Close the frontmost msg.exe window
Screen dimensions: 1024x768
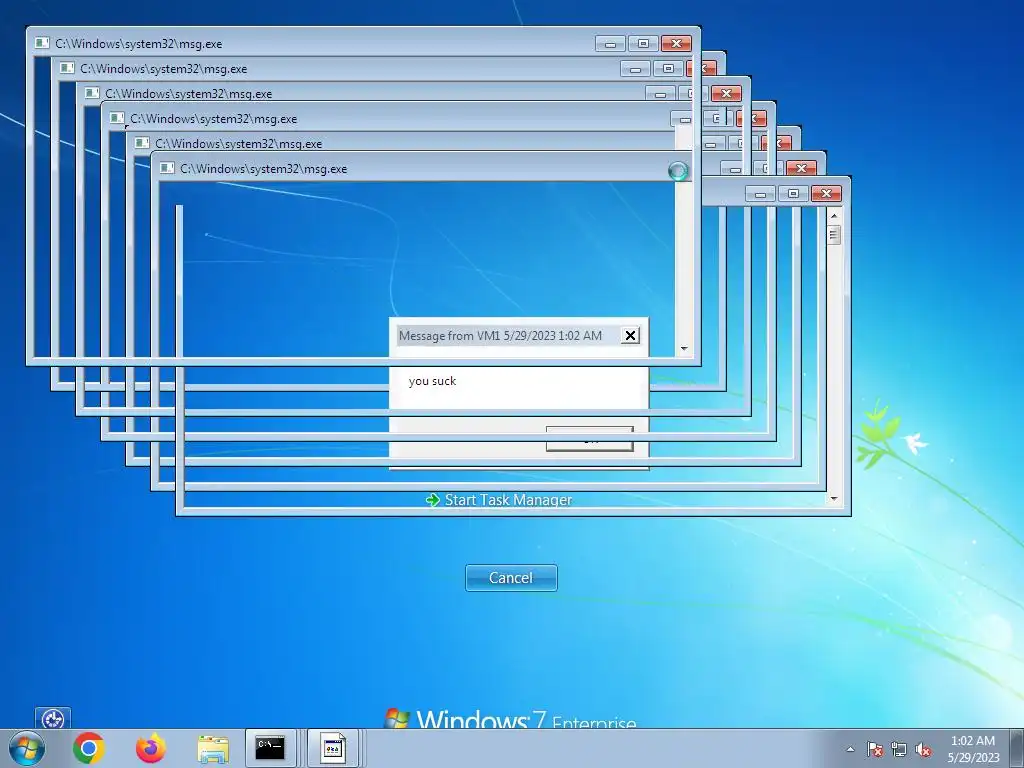point(677,44)
